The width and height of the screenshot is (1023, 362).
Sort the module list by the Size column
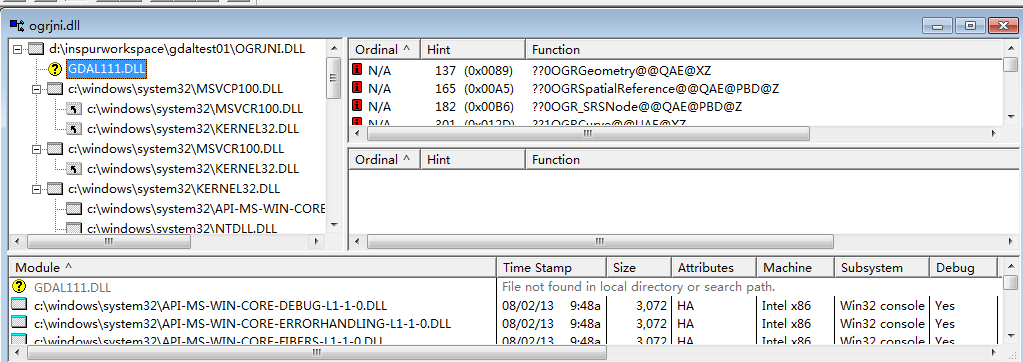pos(639,267)
